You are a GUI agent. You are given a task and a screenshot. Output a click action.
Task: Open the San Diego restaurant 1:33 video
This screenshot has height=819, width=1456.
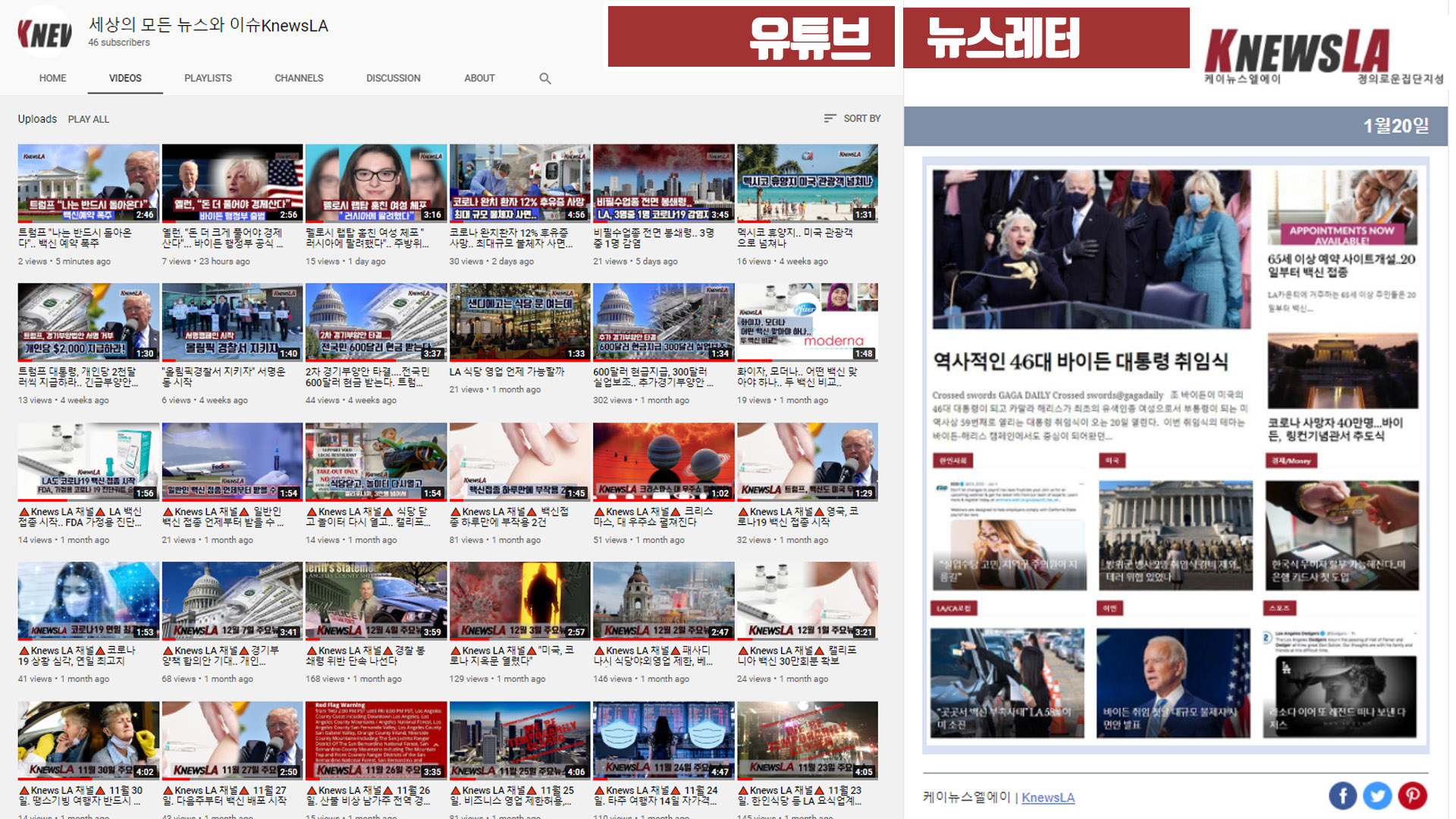point(519,322)
